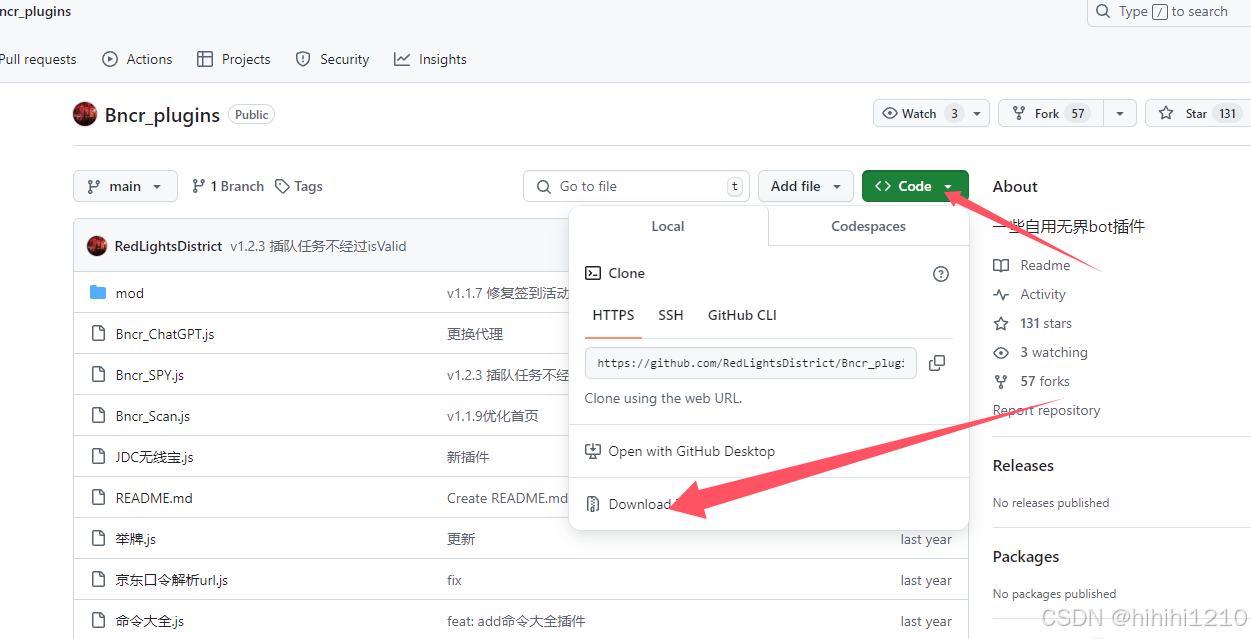This screenshot has width=1251, height=639.
Task: Open the Insights repository tab
Action: tap(430, 59)
